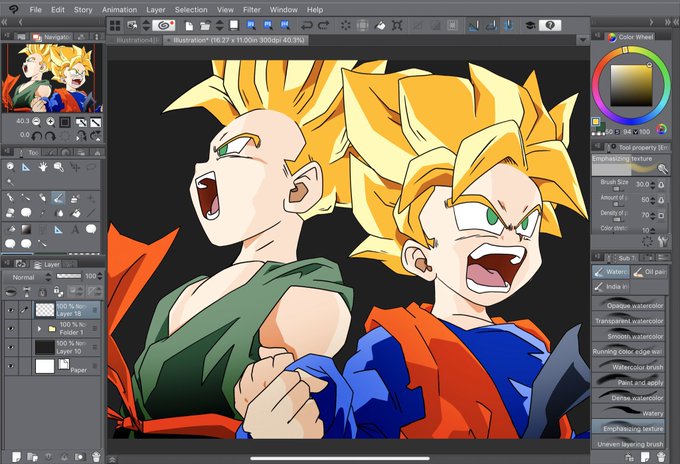Image resolution: width=680 pixels, height=464 pixels.
Task: Click the Undo arrow in command bar
Action: pyautogui.click(x=307, y=26)
